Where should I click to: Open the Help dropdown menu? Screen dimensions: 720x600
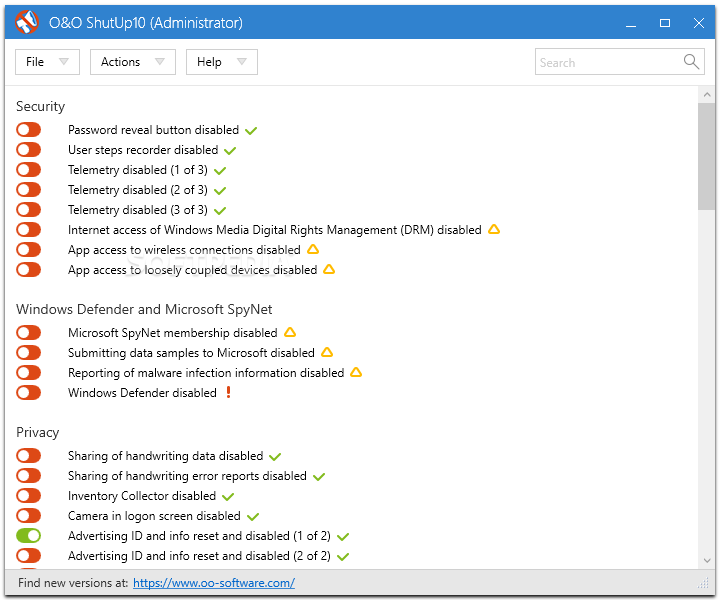pos(222,62)
